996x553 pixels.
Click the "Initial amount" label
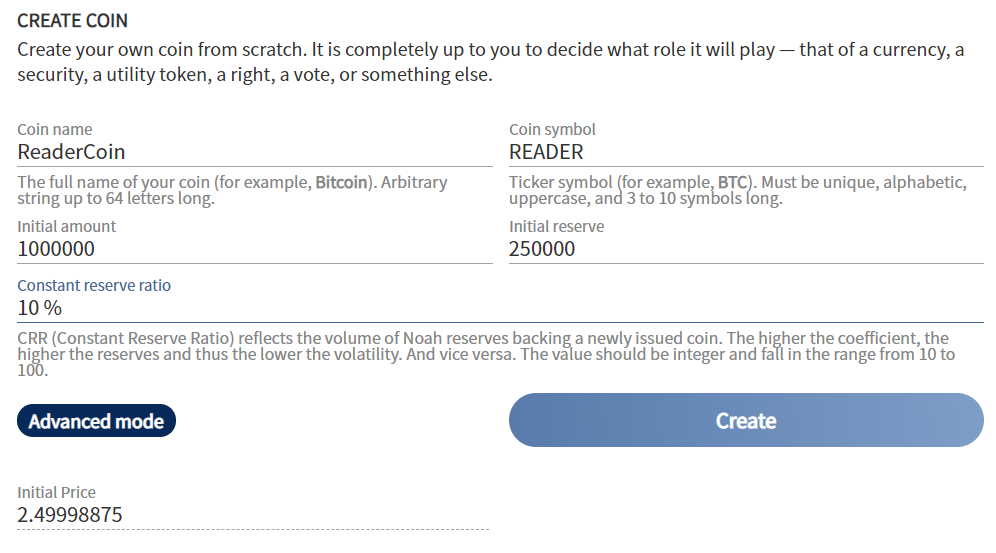pyautogui.click(x=67, y=227)
